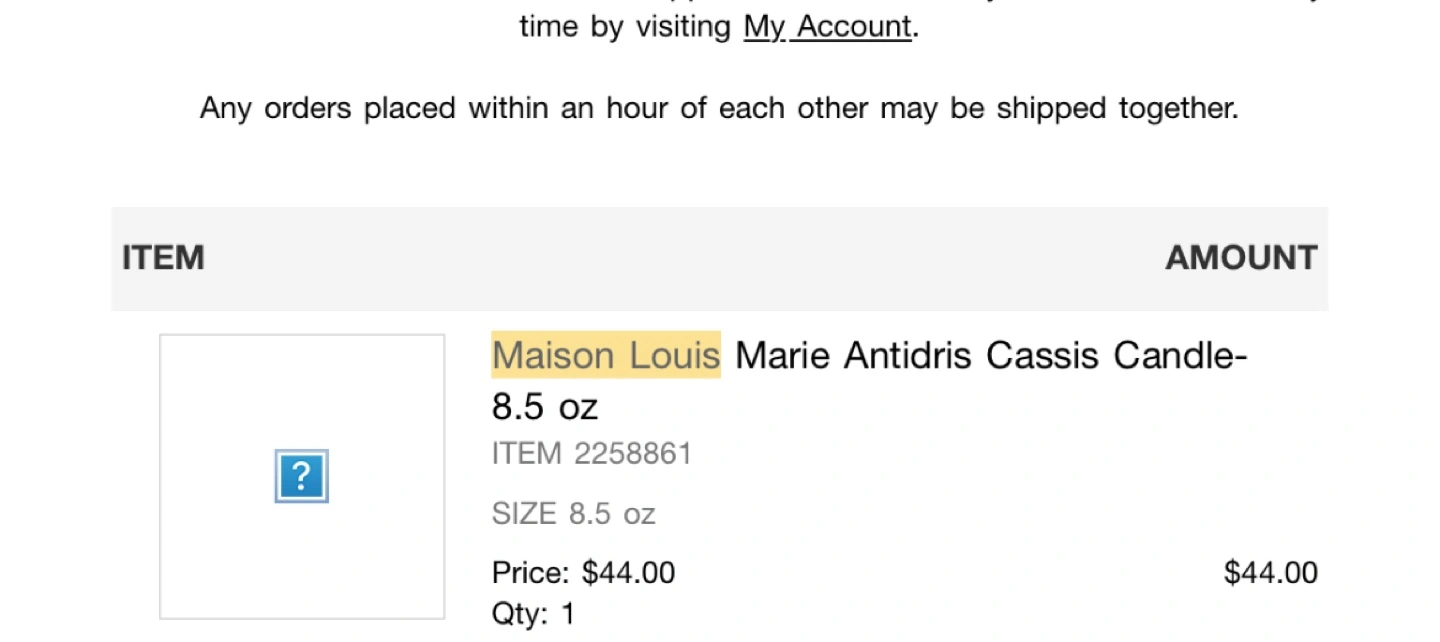Select the empty product image placeholder box
Image resolution: width=1440 pixels, height=642 pixels.
pos(302,477)
